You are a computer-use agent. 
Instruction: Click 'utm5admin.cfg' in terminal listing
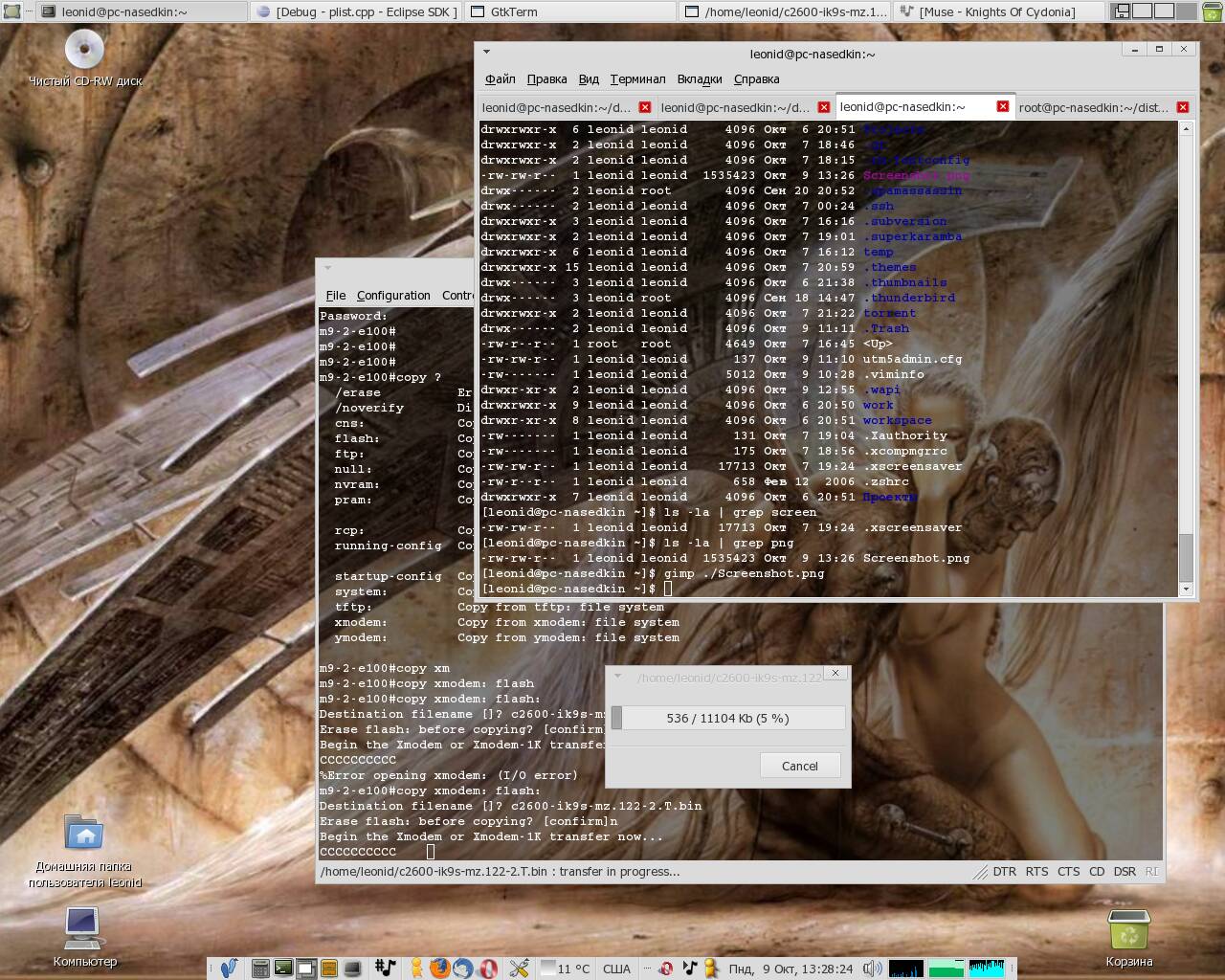pos(912,359)
